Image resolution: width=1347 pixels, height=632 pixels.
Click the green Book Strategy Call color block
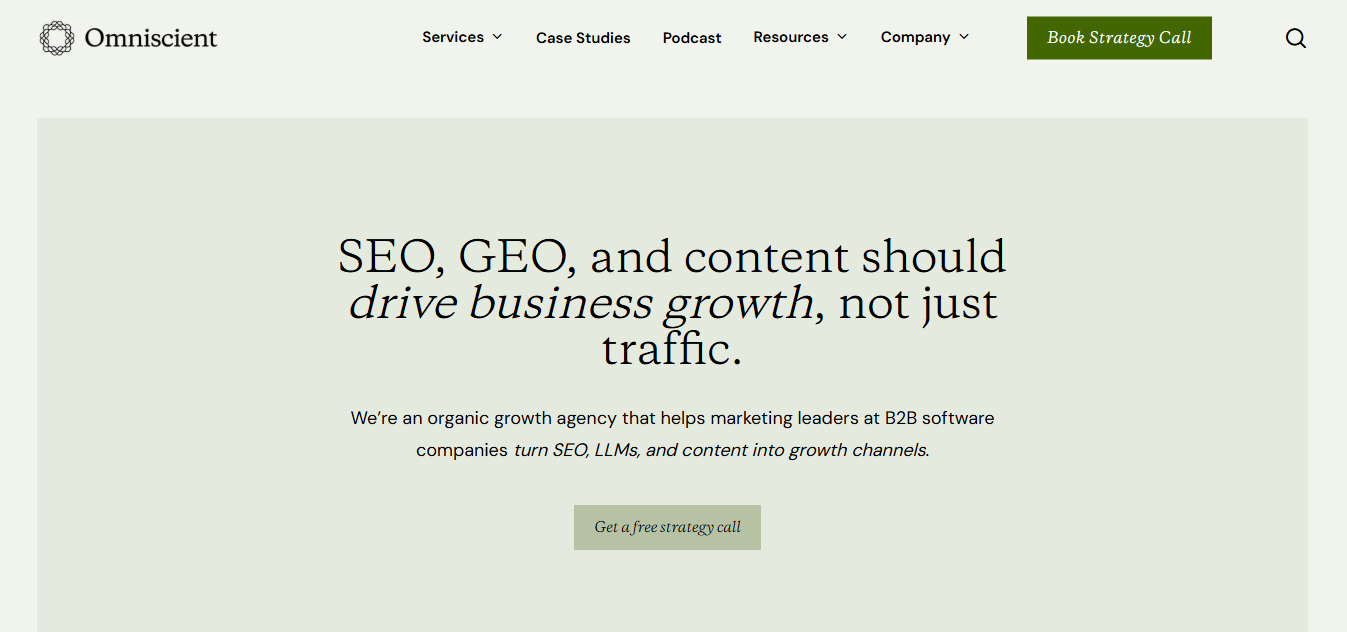1118,37
